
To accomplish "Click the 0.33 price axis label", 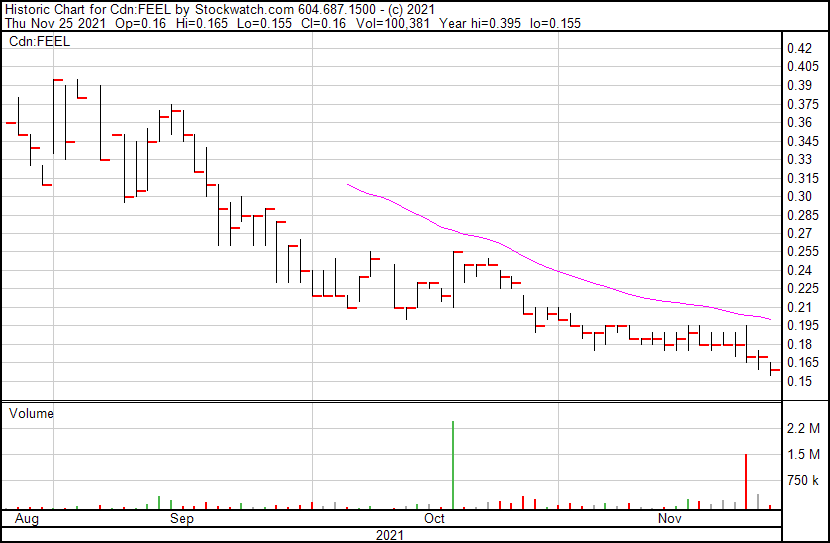I will click(x=799, y=159).
